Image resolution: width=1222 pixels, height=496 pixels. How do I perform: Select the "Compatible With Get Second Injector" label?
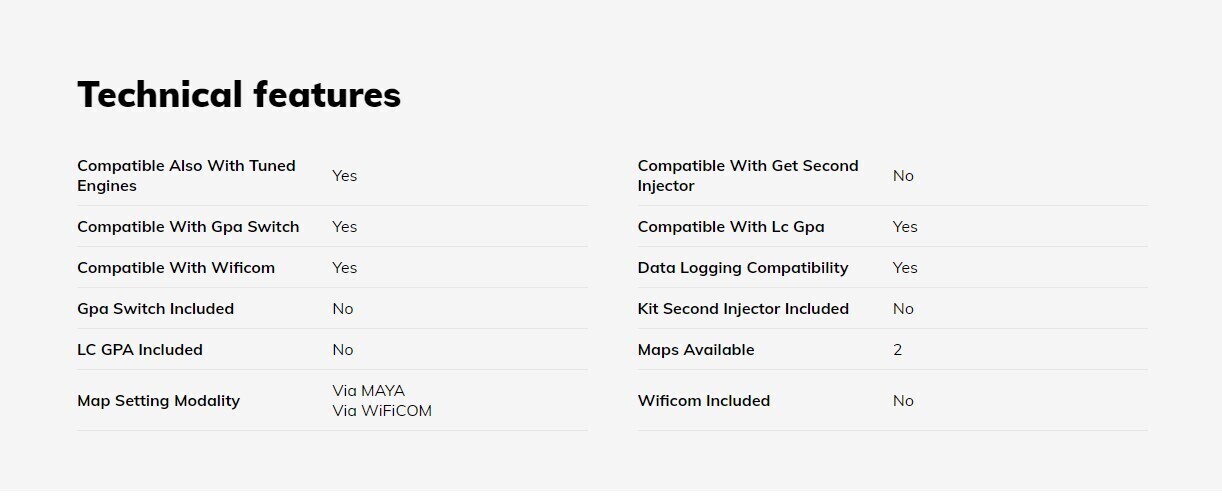748,176
